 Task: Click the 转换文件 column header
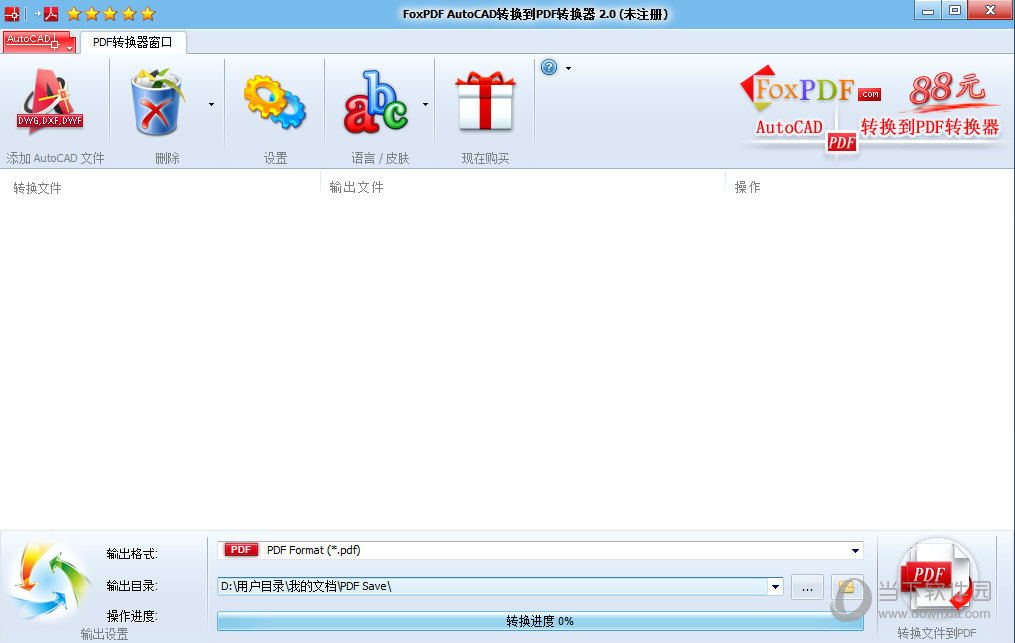coord(38,188)
